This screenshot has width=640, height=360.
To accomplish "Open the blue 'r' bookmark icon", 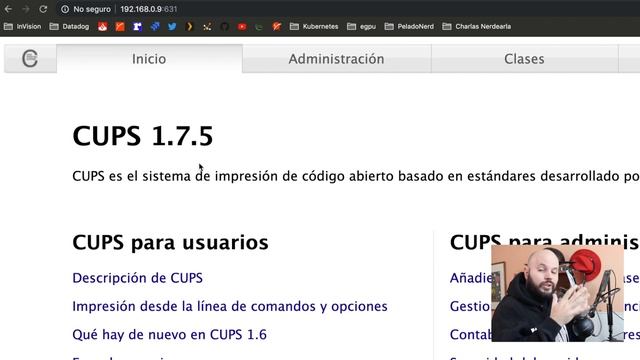I will click(x=138, y=27).
